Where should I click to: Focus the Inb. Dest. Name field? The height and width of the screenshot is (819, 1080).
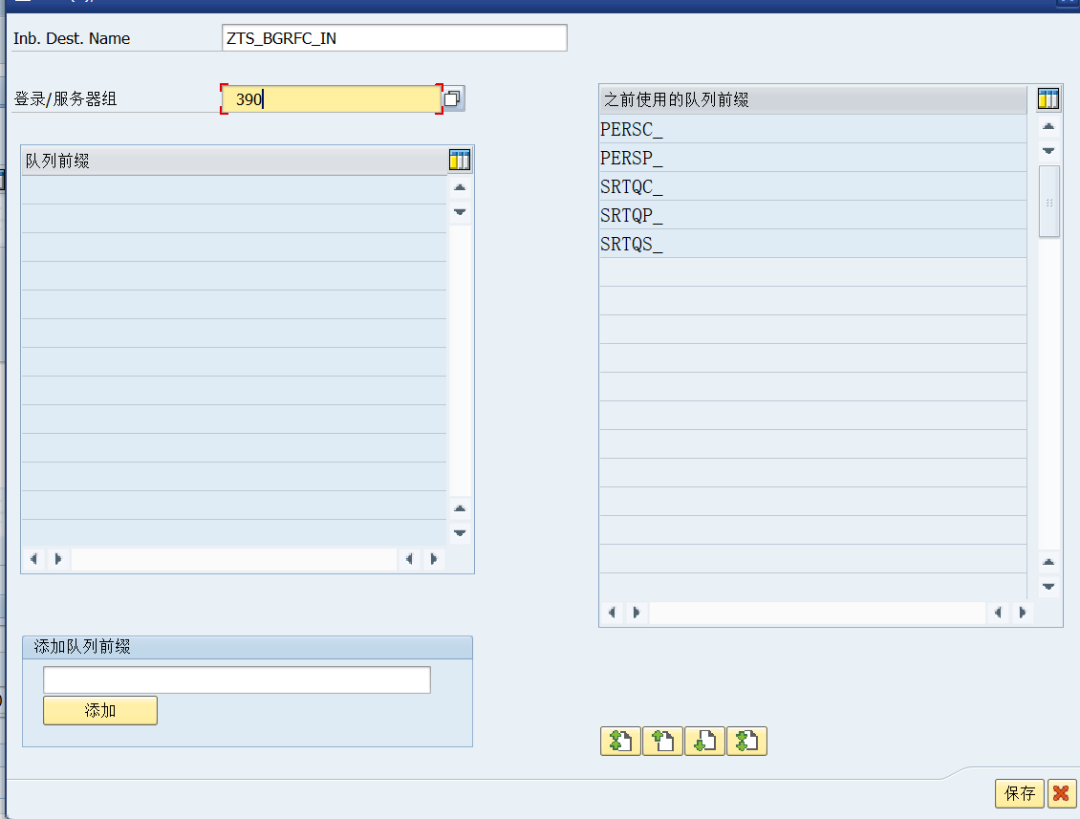(395, 38)
